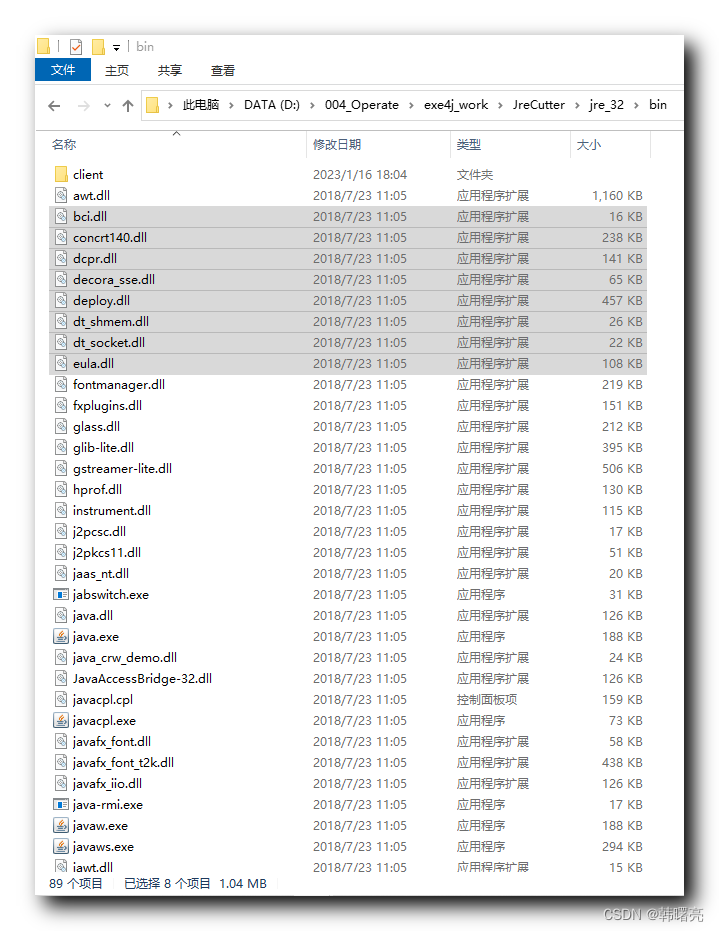Screen dimensions: 719x931
Task: Select the hprof.dll file icon
Action: click(61, 489)
